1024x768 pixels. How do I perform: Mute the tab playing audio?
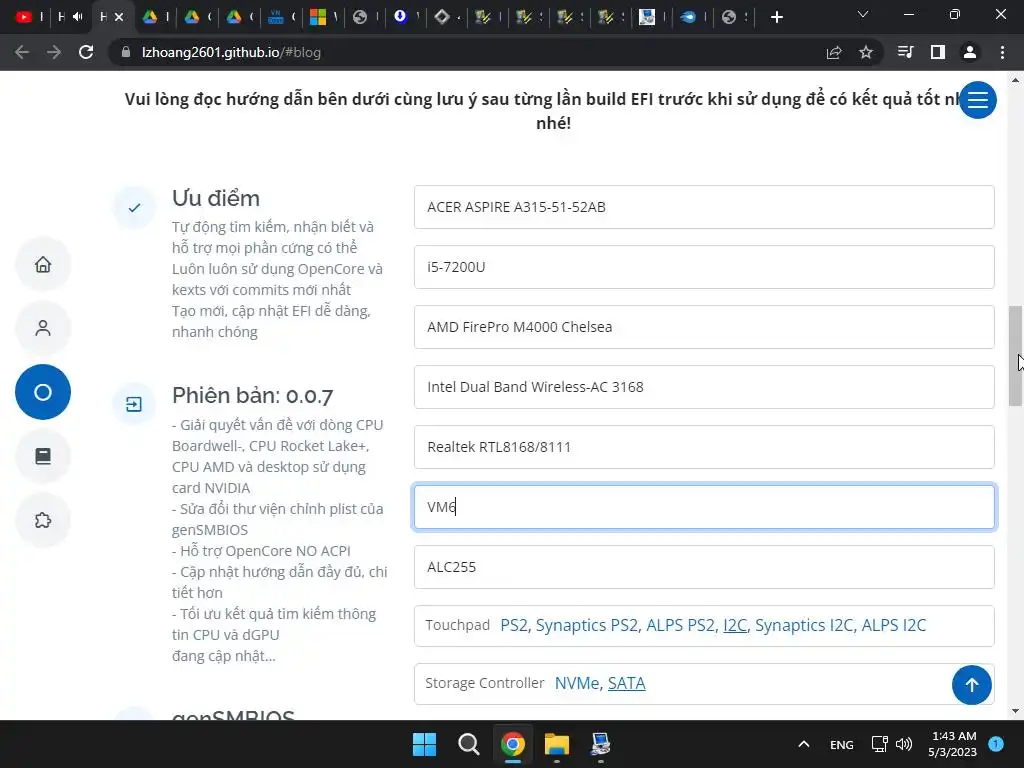coord(78,17)
